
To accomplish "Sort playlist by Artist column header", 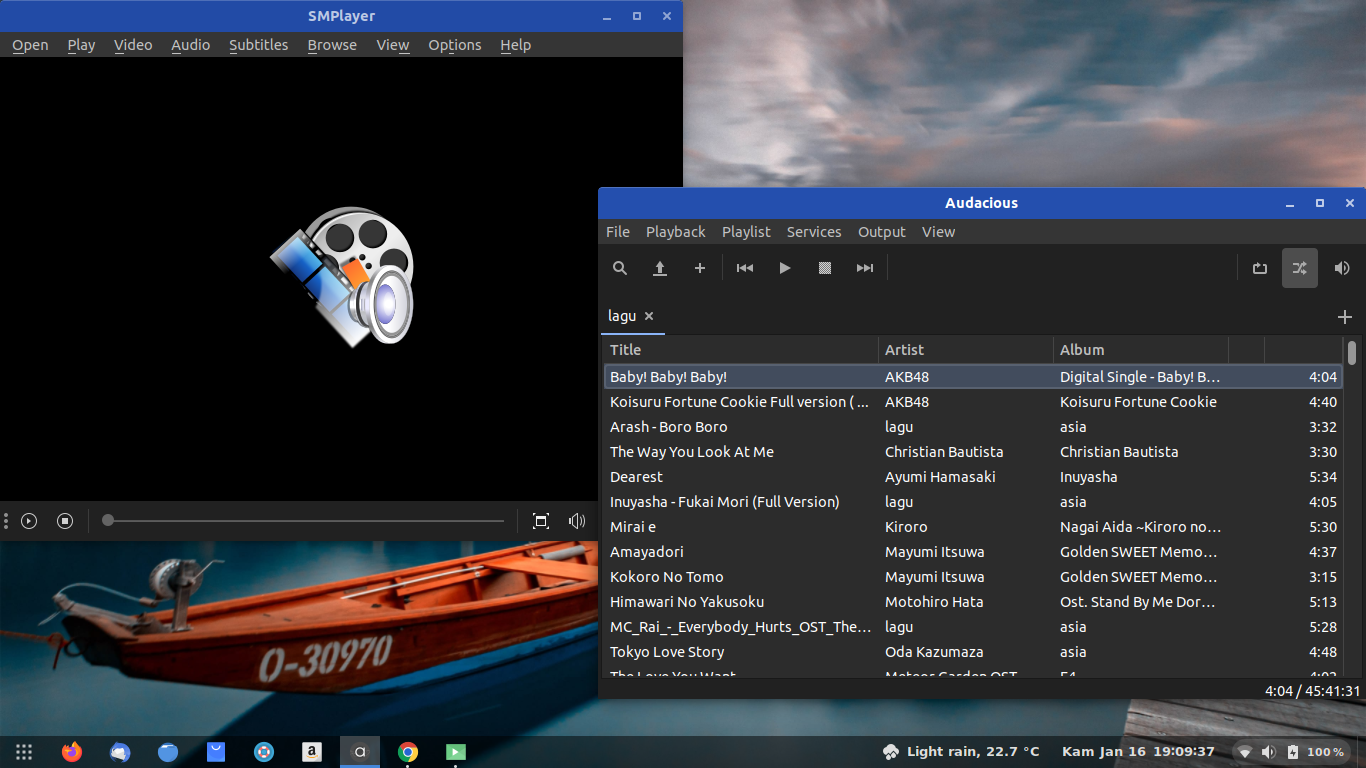I will pos(966,350).
